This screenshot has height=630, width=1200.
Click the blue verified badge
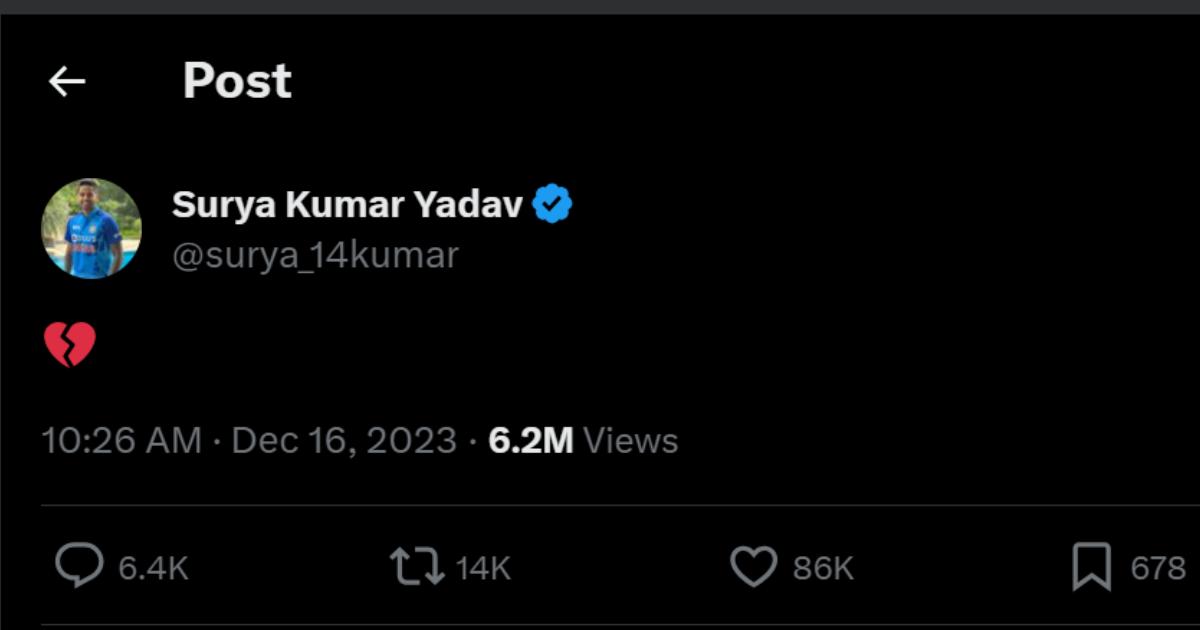(552, 205)
